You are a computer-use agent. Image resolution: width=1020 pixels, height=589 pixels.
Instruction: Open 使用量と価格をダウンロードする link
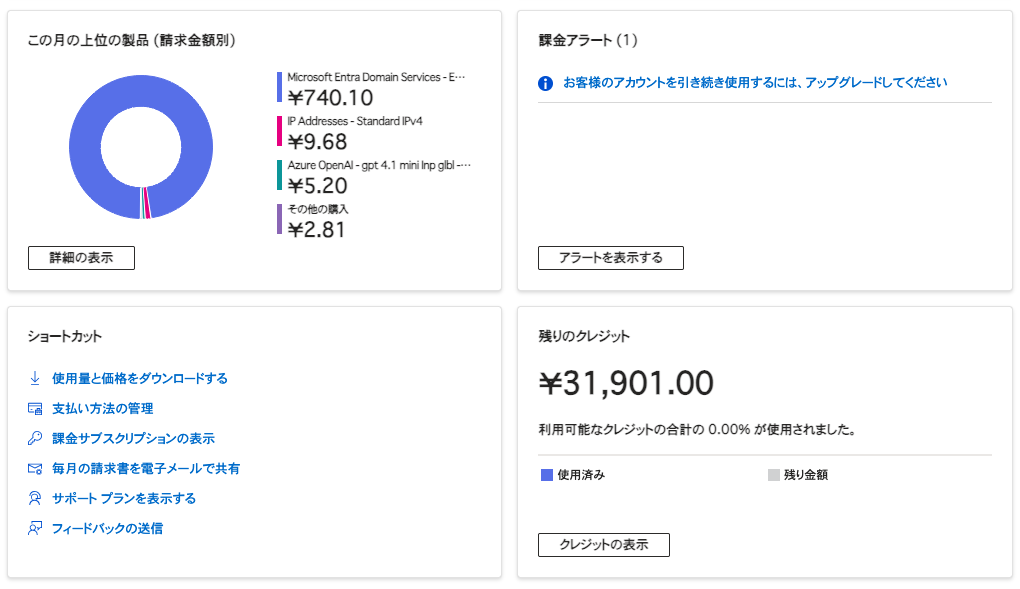(x=140, y=378)
